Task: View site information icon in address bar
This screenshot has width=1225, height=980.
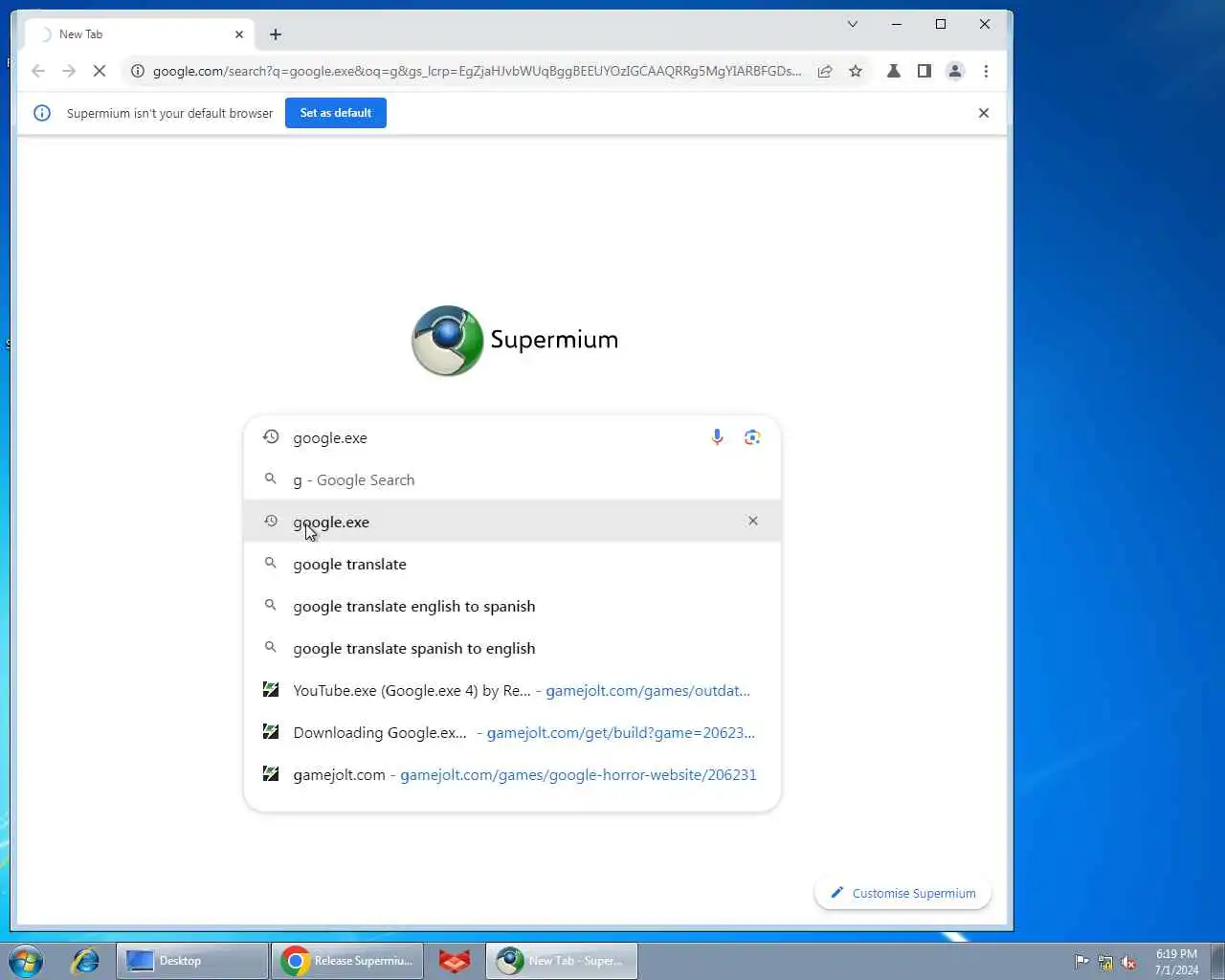Action: tap(138, 71)
